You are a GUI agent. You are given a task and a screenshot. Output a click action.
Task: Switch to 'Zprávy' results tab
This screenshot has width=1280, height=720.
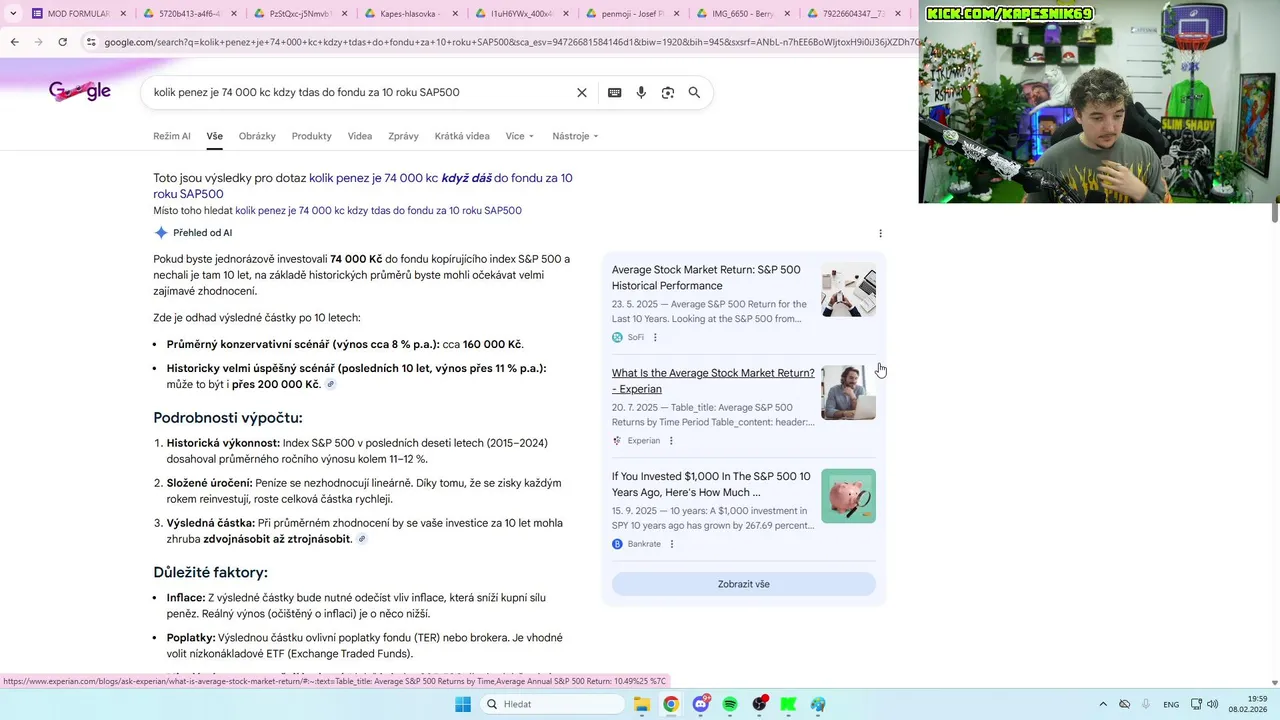click(403, 136)
